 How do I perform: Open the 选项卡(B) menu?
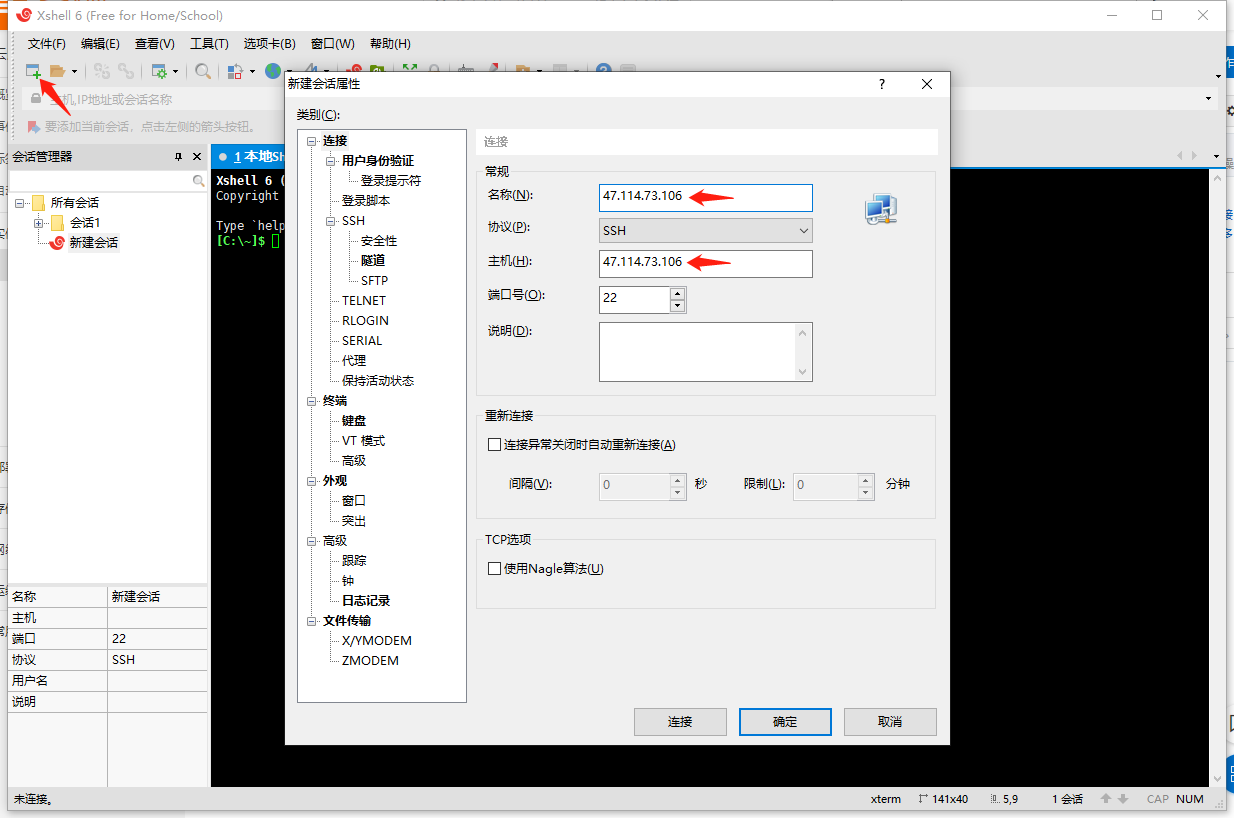(269, 44)
